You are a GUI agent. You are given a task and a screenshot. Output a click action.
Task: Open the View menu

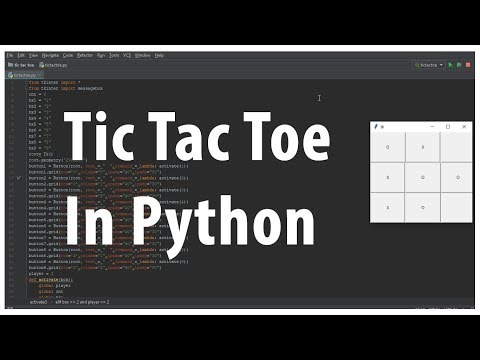[x=33, y=55]
